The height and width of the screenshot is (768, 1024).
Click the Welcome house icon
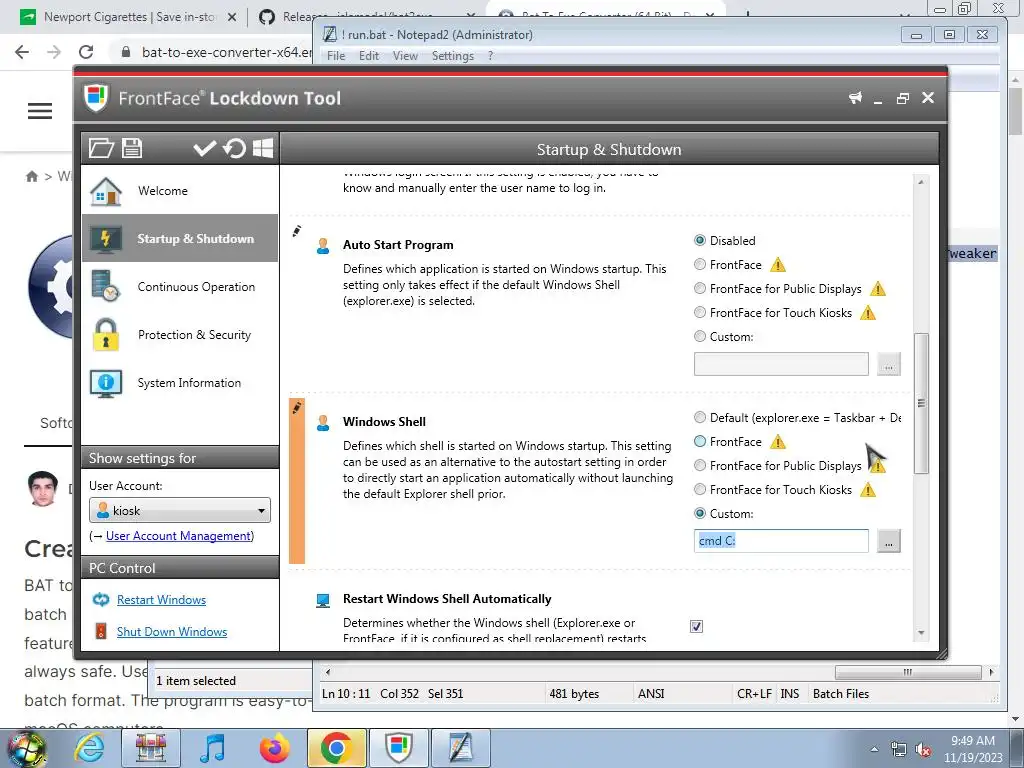coord(106,191)
